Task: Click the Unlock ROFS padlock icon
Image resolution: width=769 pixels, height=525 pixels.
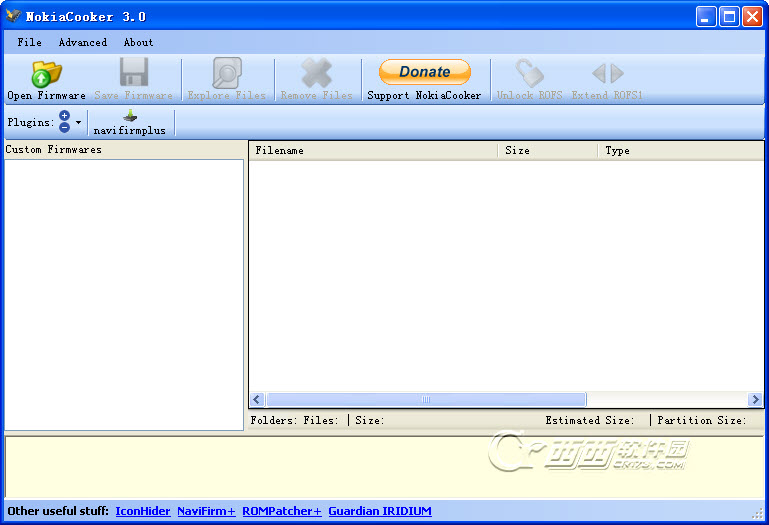Action: click(x=529, y=74)
